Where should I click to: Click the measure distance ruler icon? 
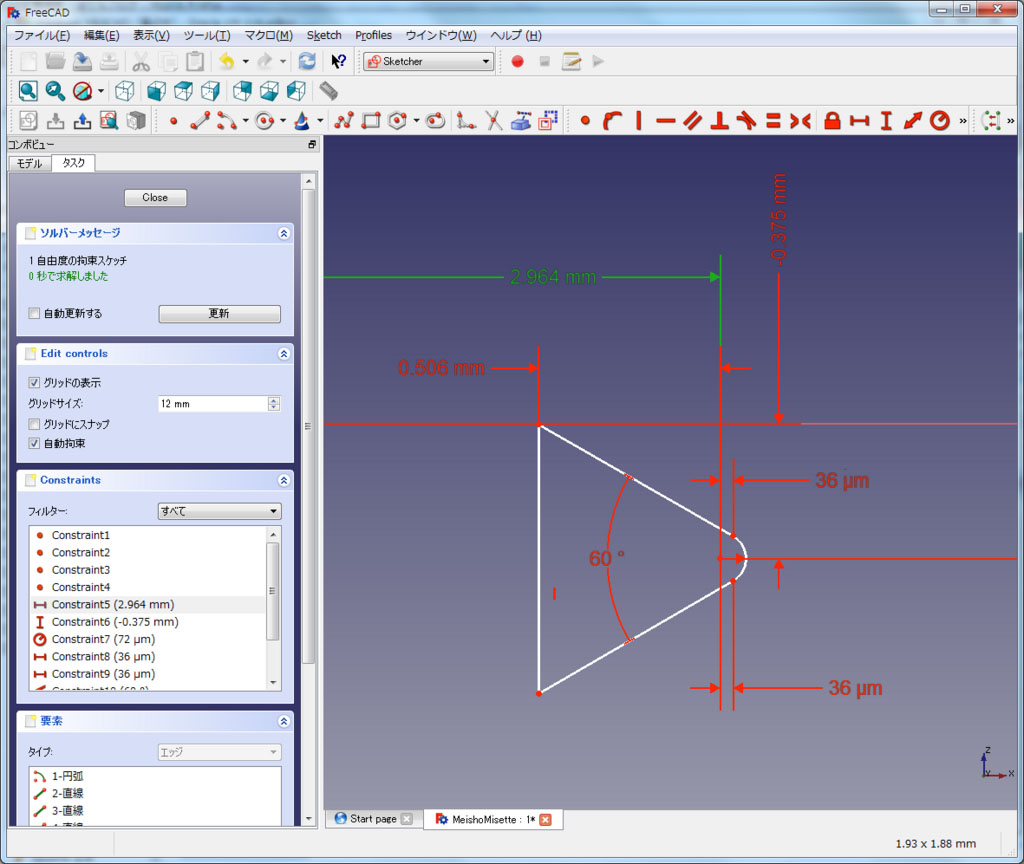coord(328,91)
